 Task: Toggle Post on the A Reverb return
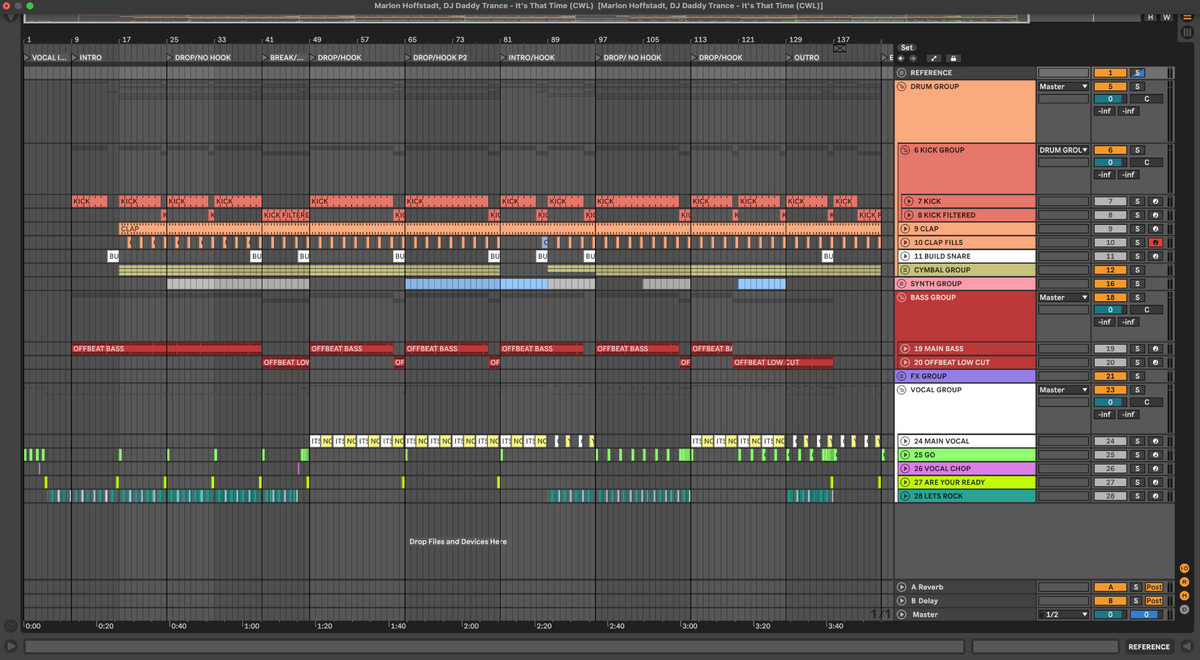[x=1154, y=587]
